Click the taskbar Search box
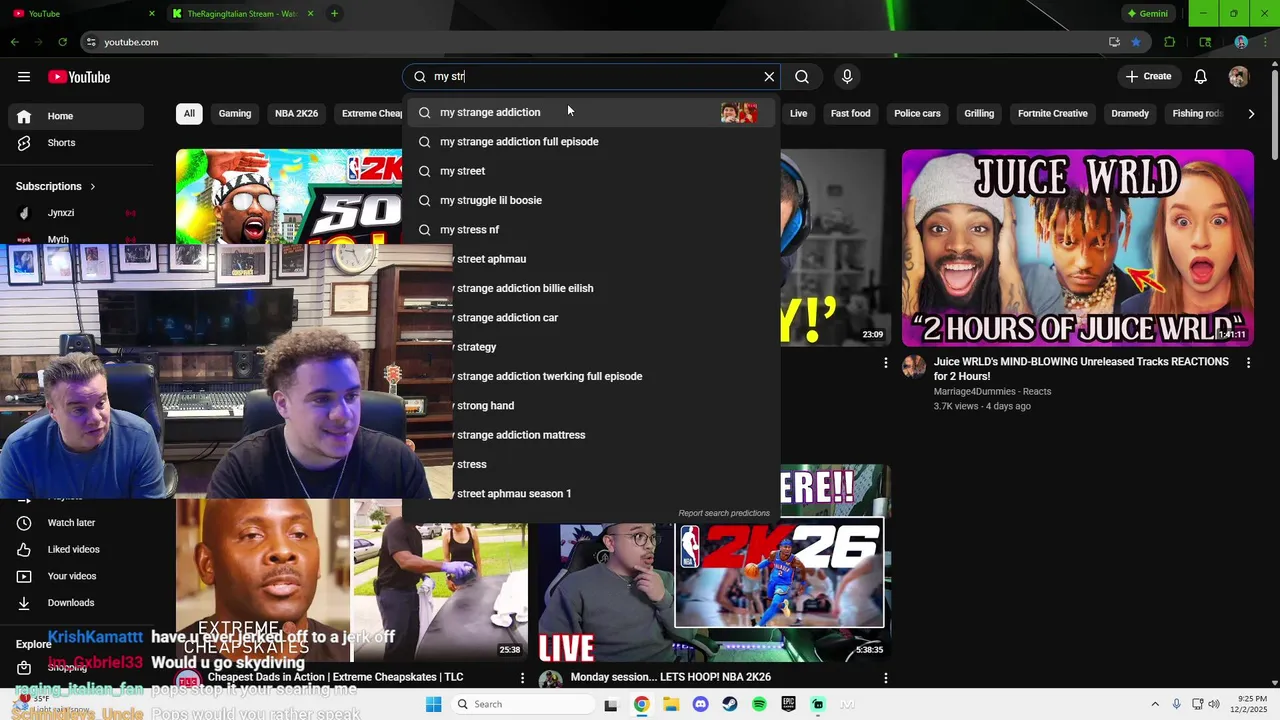This screenshot has width=1280, height=720. [522, 704]
